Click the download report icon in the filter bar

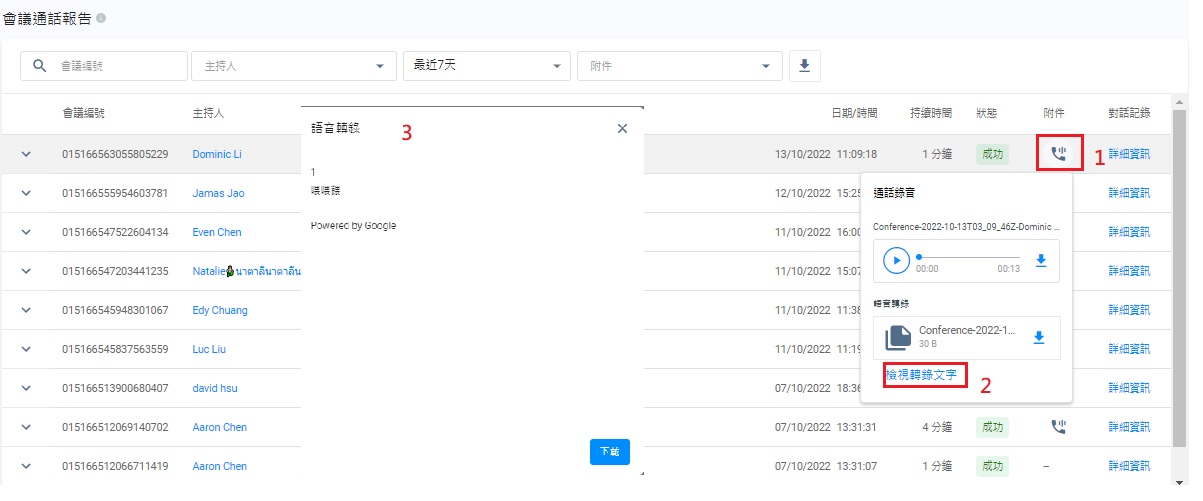pyautogui.click(x=805, y=66)
